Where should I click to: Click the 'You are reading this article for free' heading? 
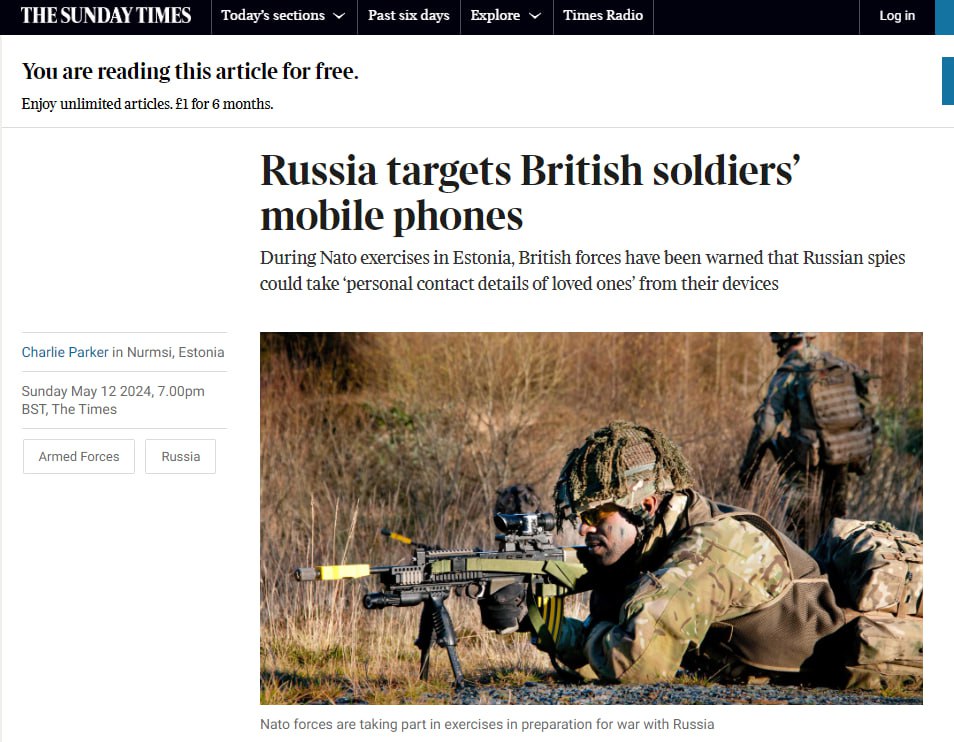click(190, 71)
